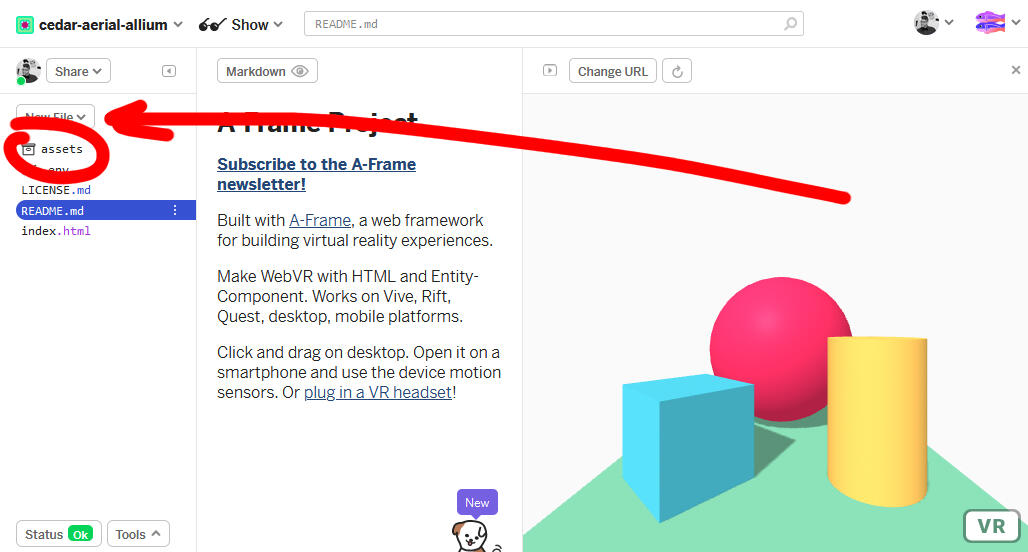This screenshot has height=552, width=1028.
Task: Click the preview pane play icon
Action: [549, 71]
